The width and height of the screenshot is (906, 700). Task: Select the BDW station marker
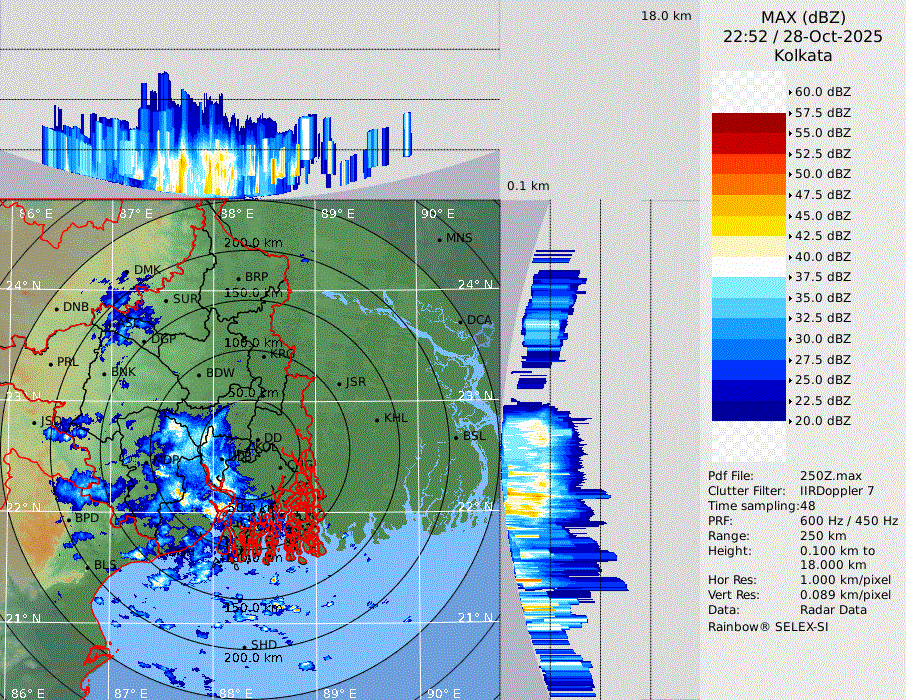click(199, 374)
